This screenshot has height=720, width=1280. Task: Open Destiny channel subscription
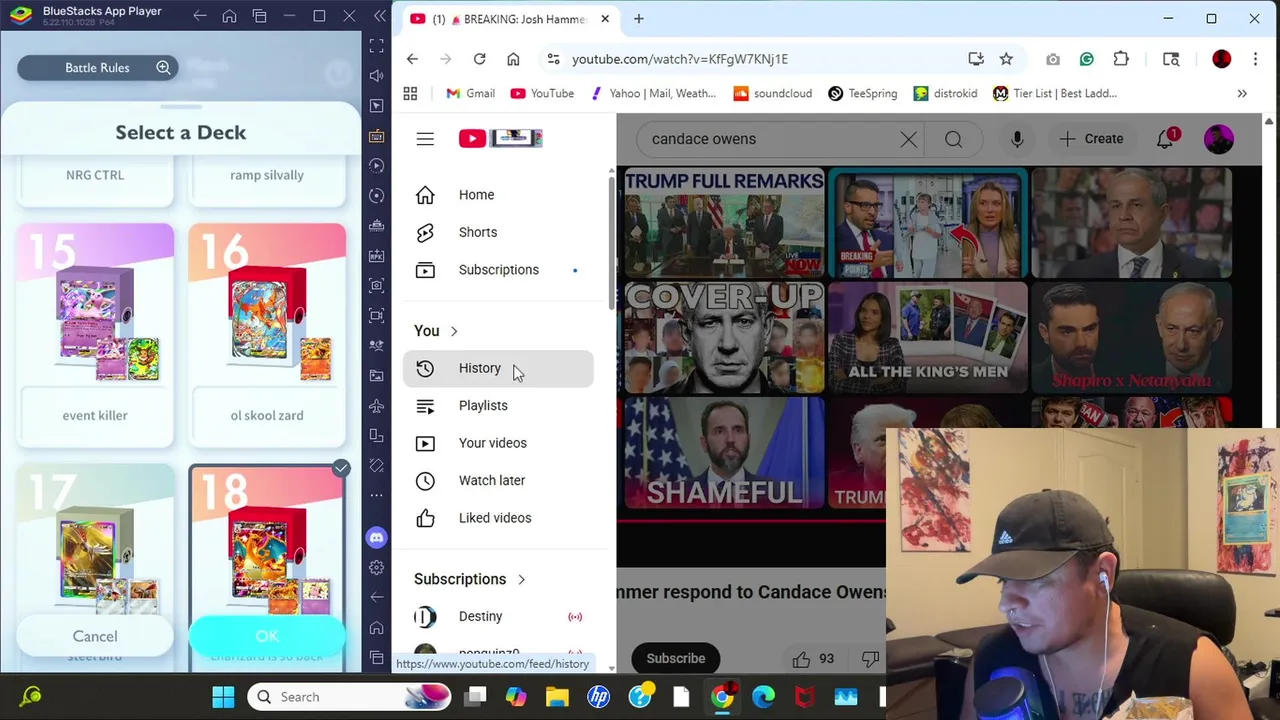(x=498, y=617)
